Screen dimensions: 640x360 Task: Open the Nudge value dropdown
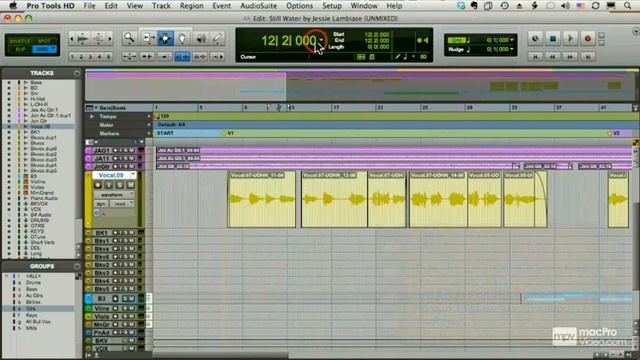(512, 49)
